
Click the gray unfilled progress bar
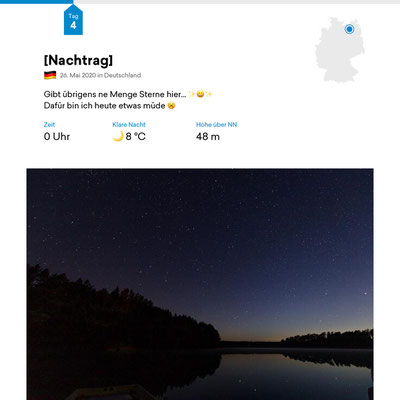point(237,2)
